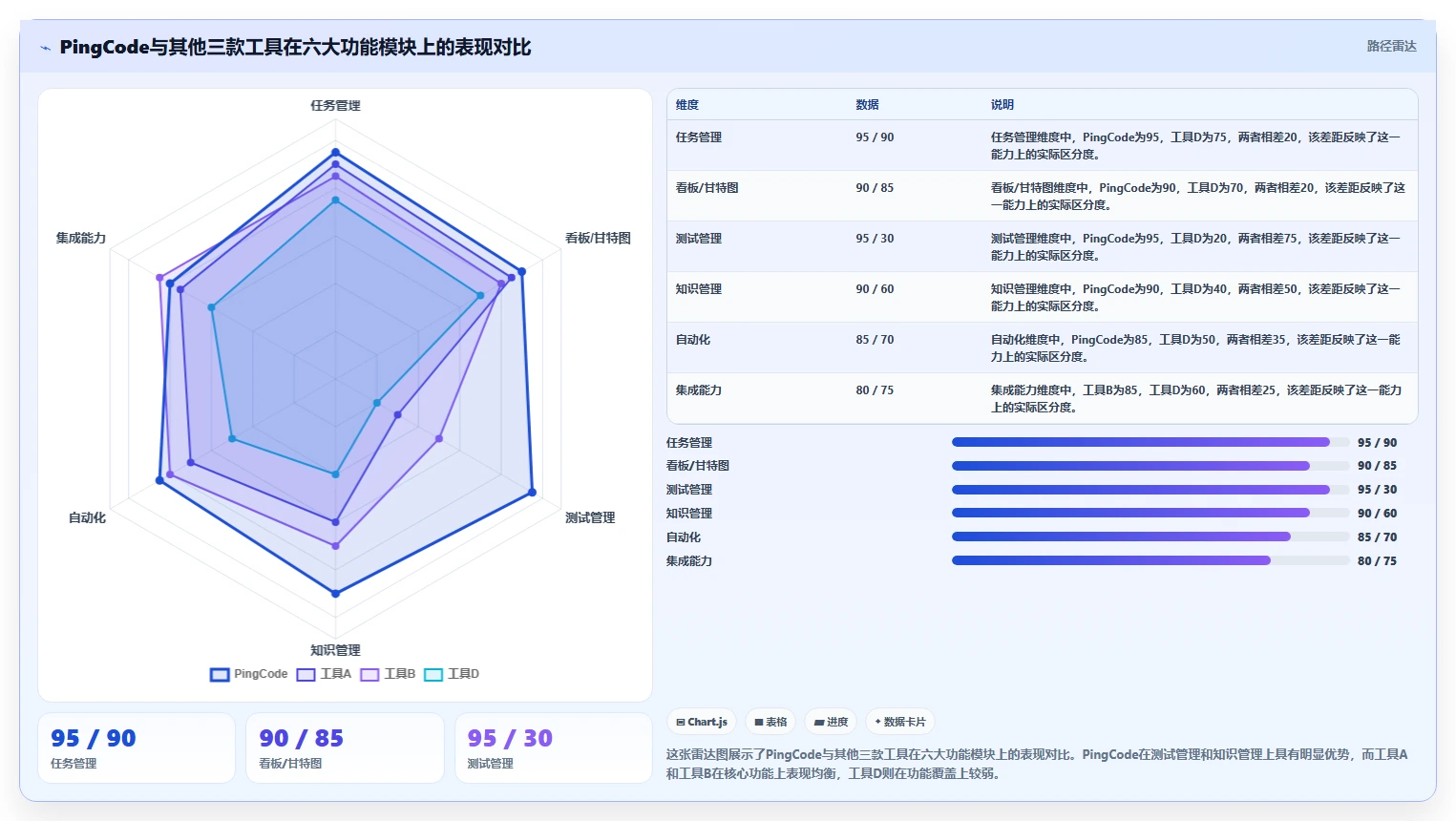Image resolution: width=1456 pixels, height=821 pixels.
Task: Select the Chart.js chip
Action: (x=702, y=722)
